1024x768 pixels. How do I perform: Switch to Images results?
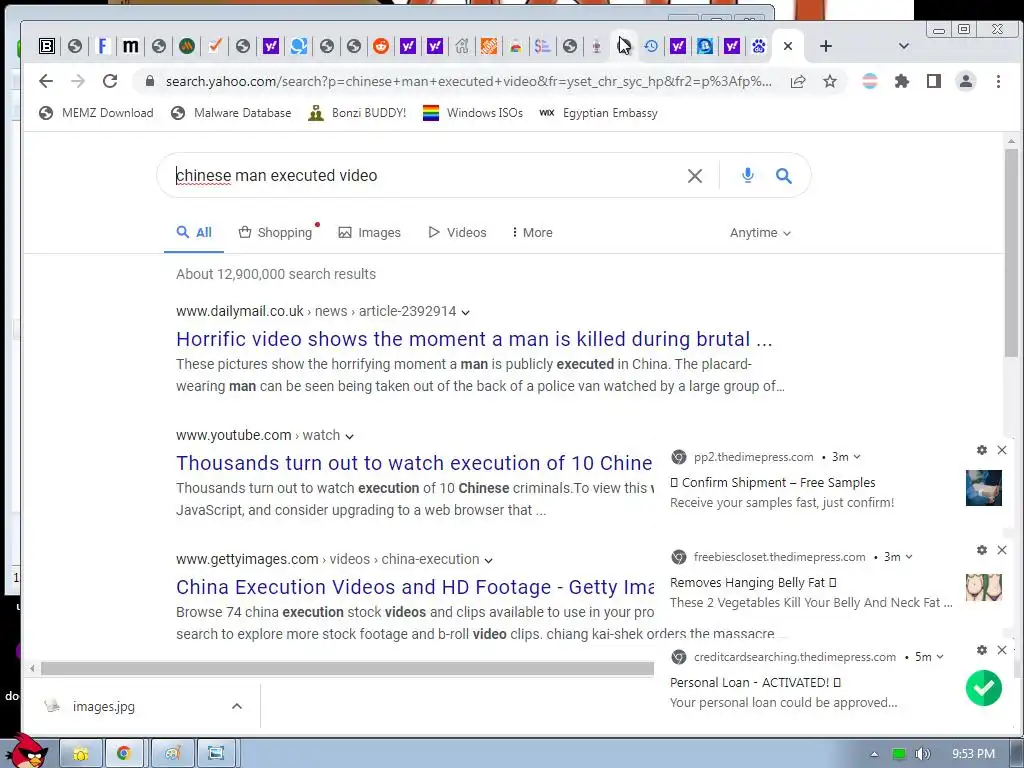pyautogui.click(x=370, y=232)
